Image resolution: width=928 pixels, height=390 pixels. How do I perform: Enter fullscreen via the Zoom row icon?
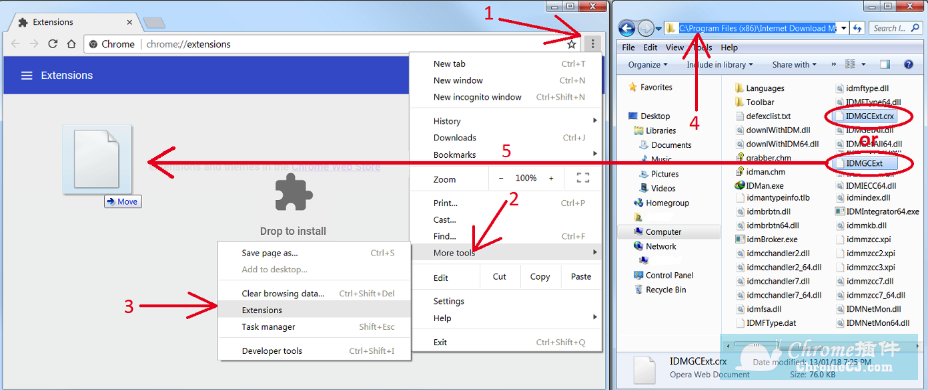coord(583,178)
